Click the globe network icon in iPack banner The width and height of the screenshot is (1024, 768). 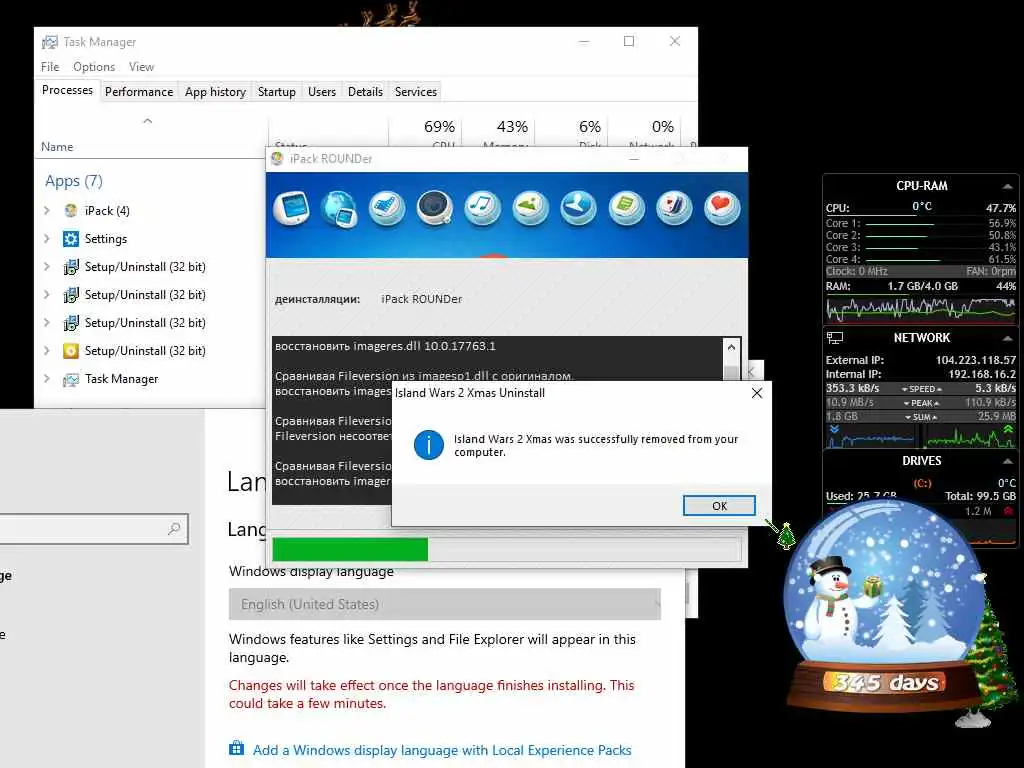click(340, 209)
